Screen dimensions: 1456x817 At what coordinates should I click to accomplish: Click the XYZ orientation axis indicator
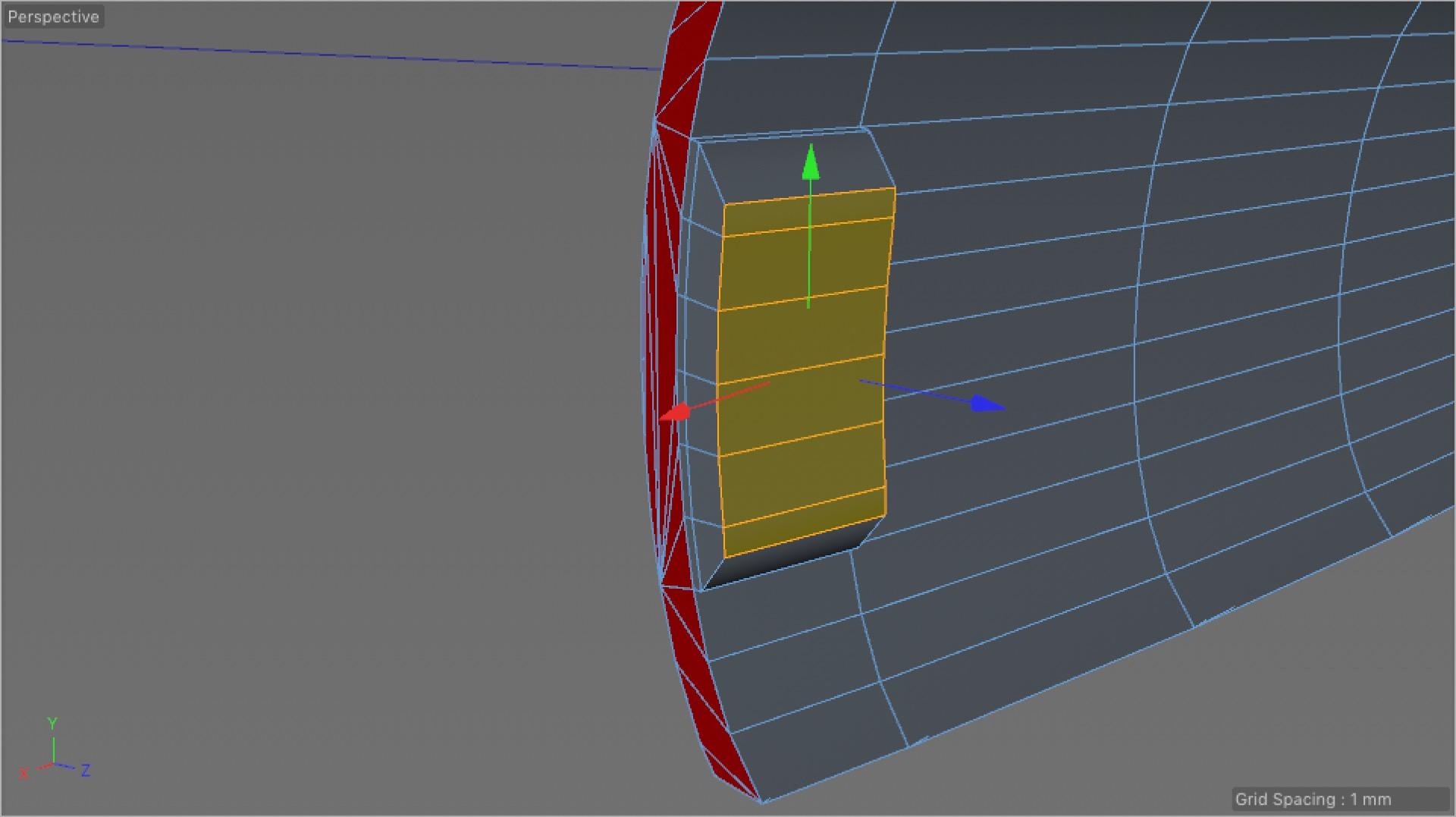tap(55, 749)
